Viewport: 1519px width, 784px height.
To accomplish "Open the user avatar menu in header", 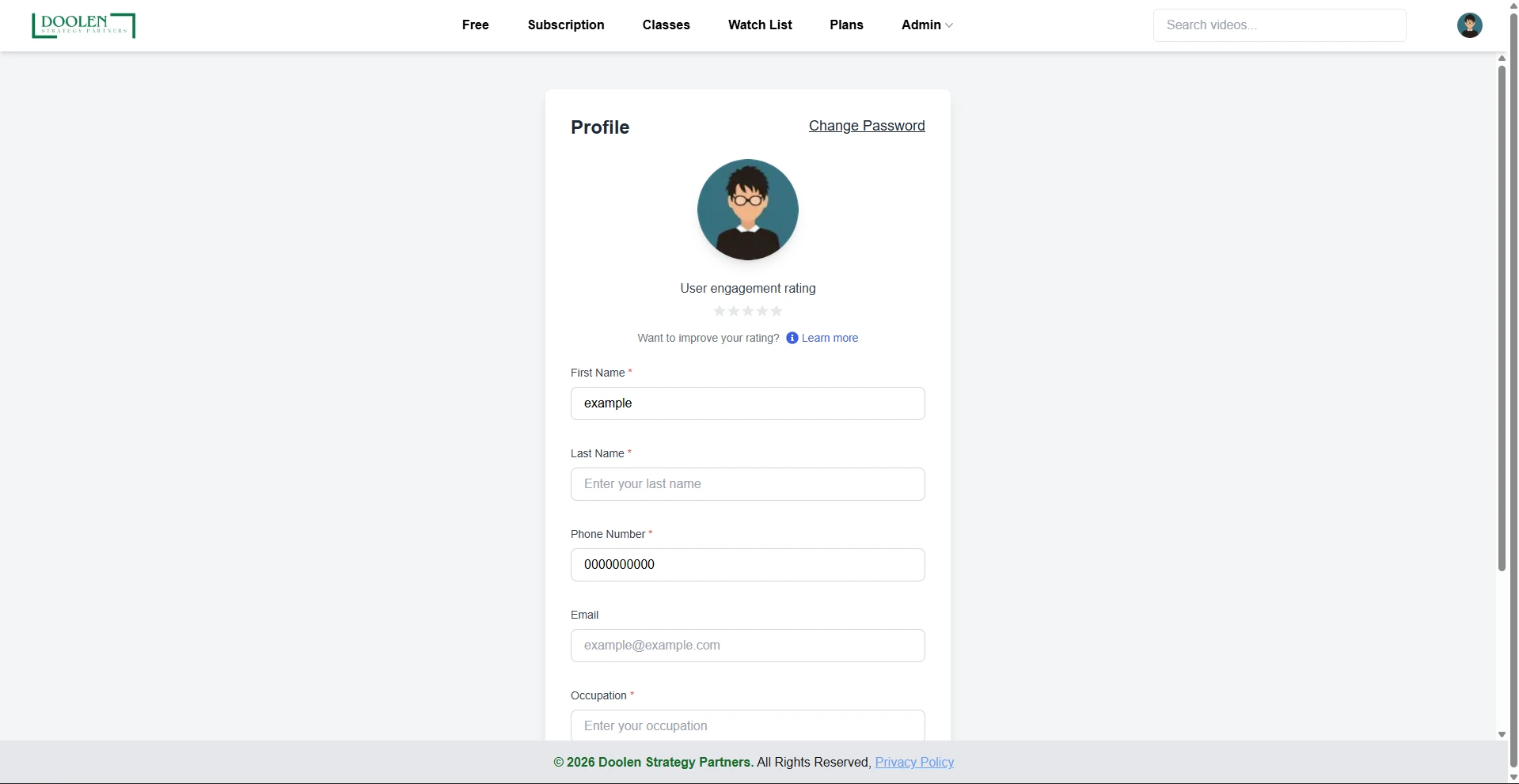I will coord(1469,25).
